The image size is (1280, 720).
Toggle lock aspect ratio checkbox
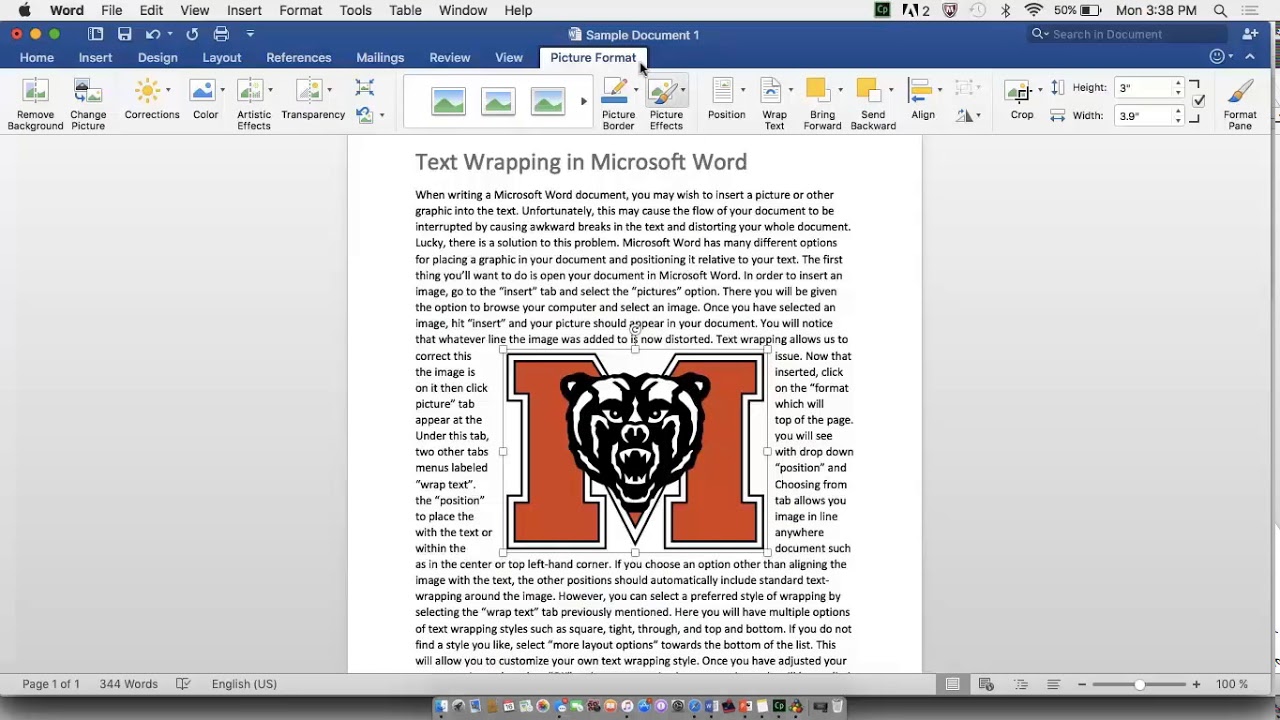[x=1199, y=101]
